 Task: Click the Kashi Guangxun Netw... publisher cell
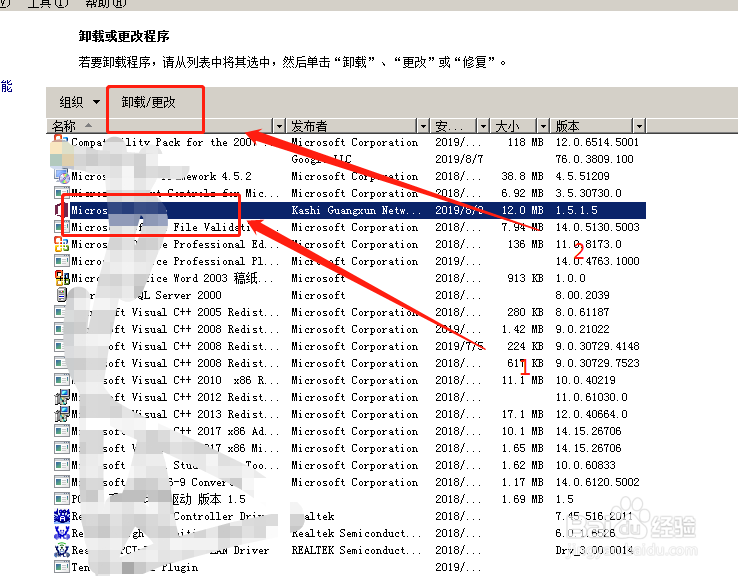pyautogui.click(x=356, y=210)
